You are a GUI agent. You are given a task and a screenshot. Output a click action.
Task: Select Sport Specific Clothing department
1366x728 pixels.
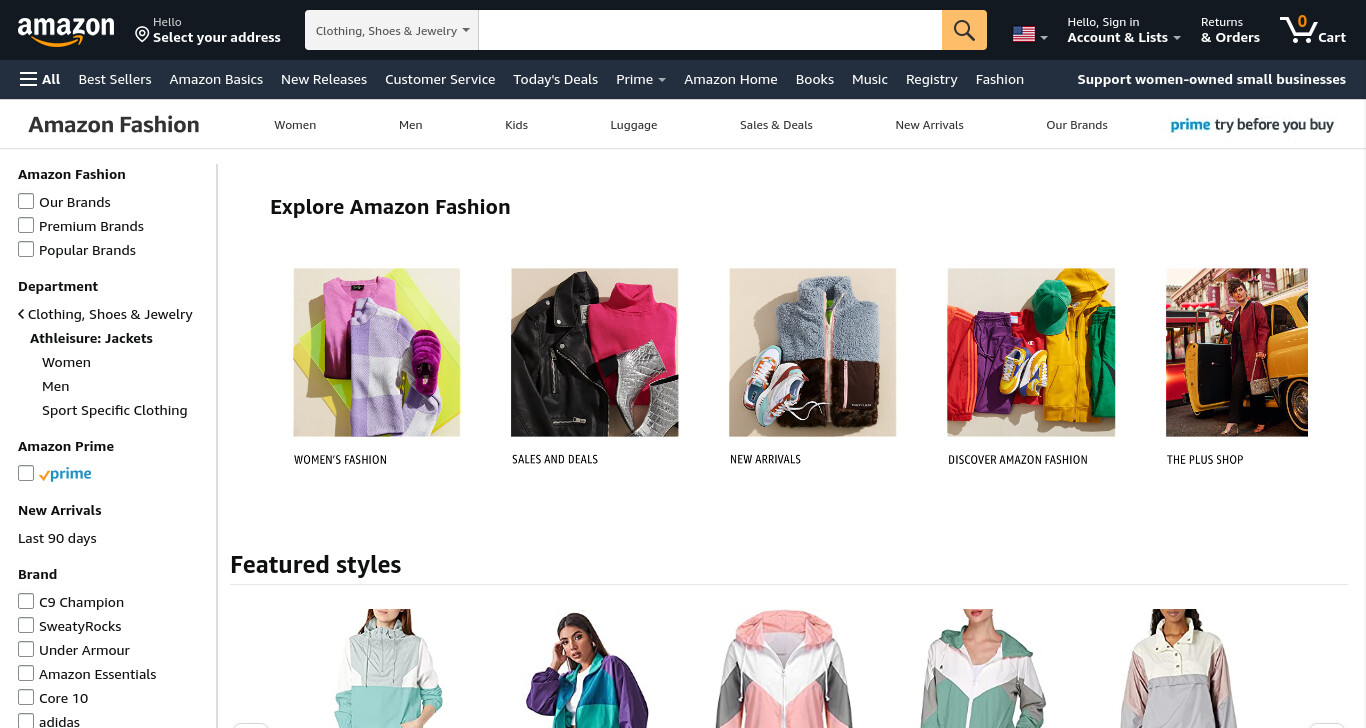115,410
